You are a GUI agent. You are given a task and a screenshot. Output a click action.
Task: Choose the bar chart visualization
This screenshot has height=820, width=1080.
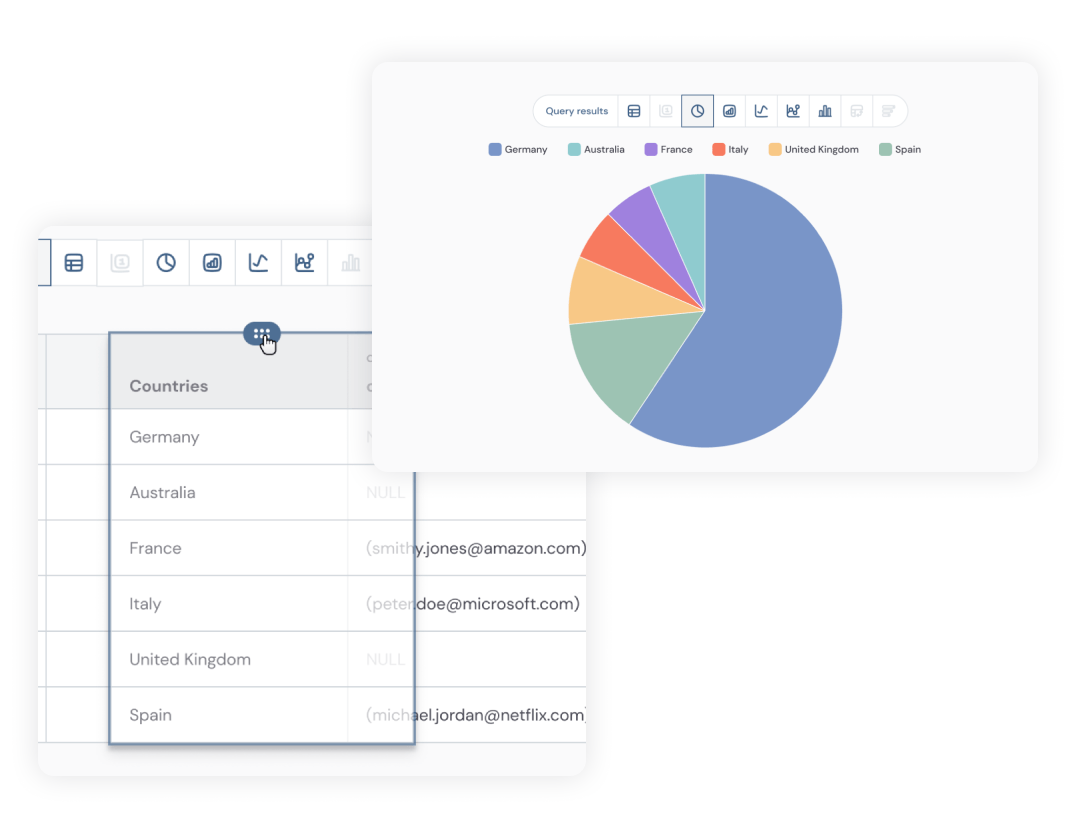(825, 111)
